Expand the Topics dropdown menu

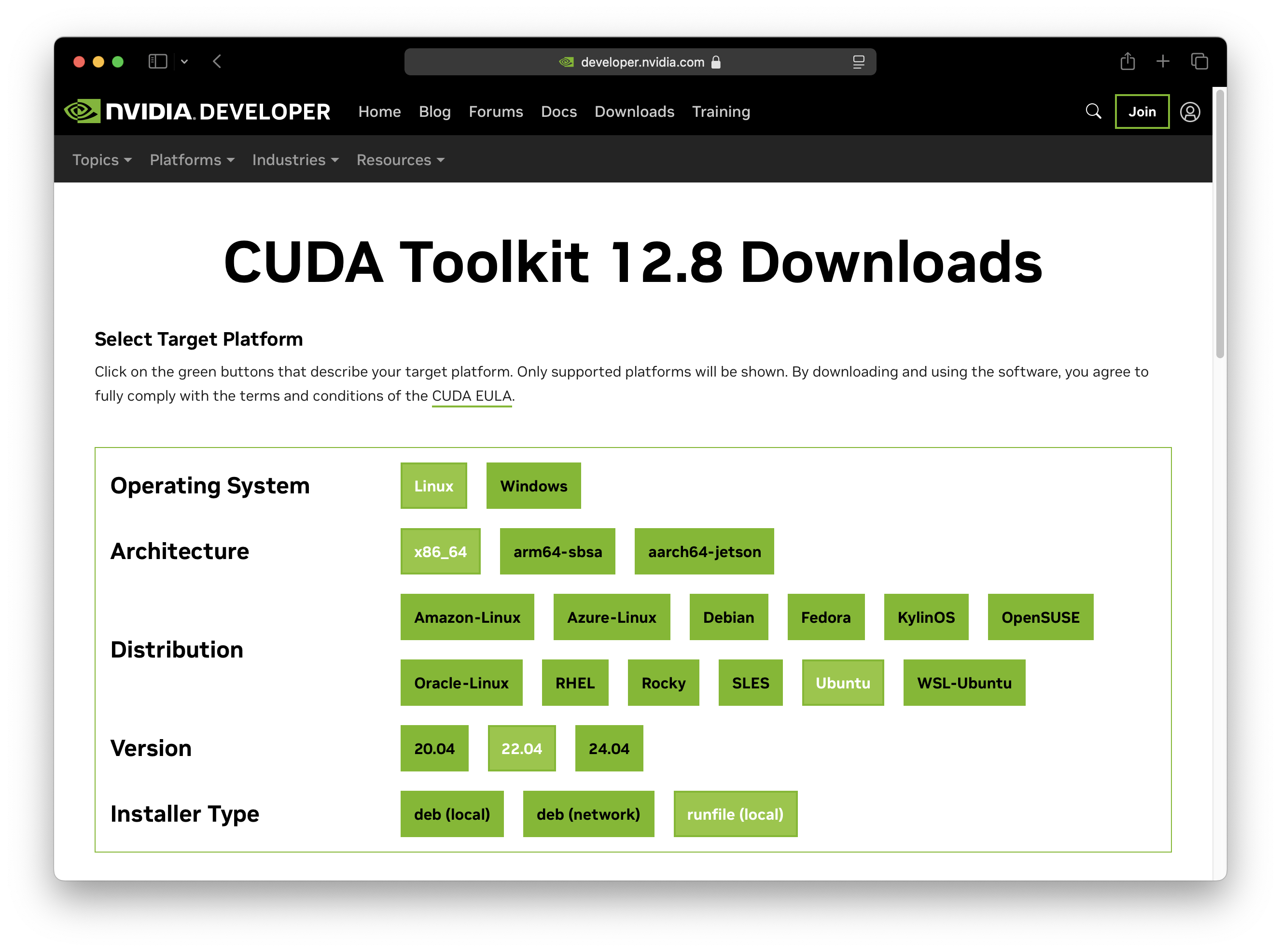coord(102,160)
